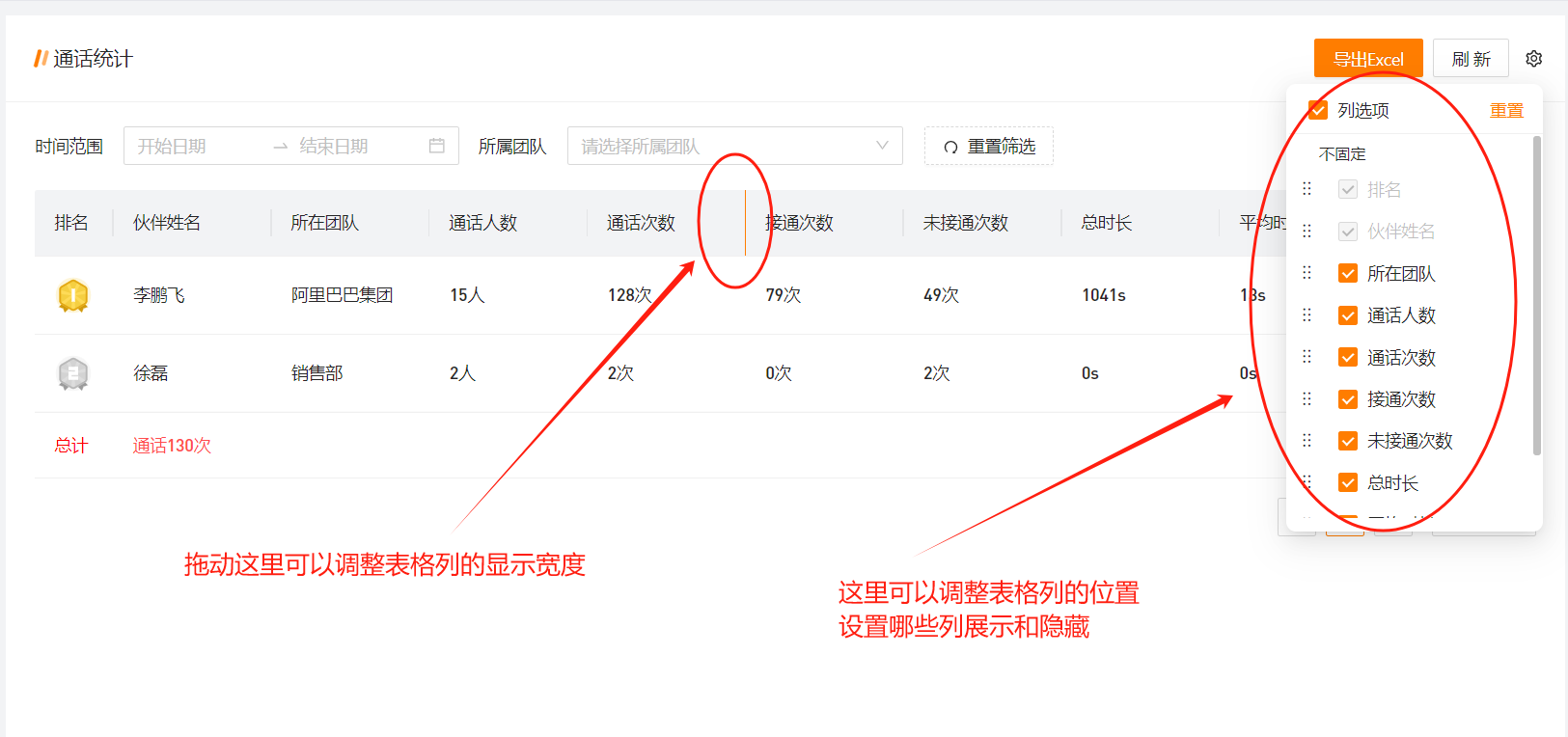The height and width of the screenshot is (737, 1568).
Task: Click the 导出Excel button
Action: [1368, 59]
